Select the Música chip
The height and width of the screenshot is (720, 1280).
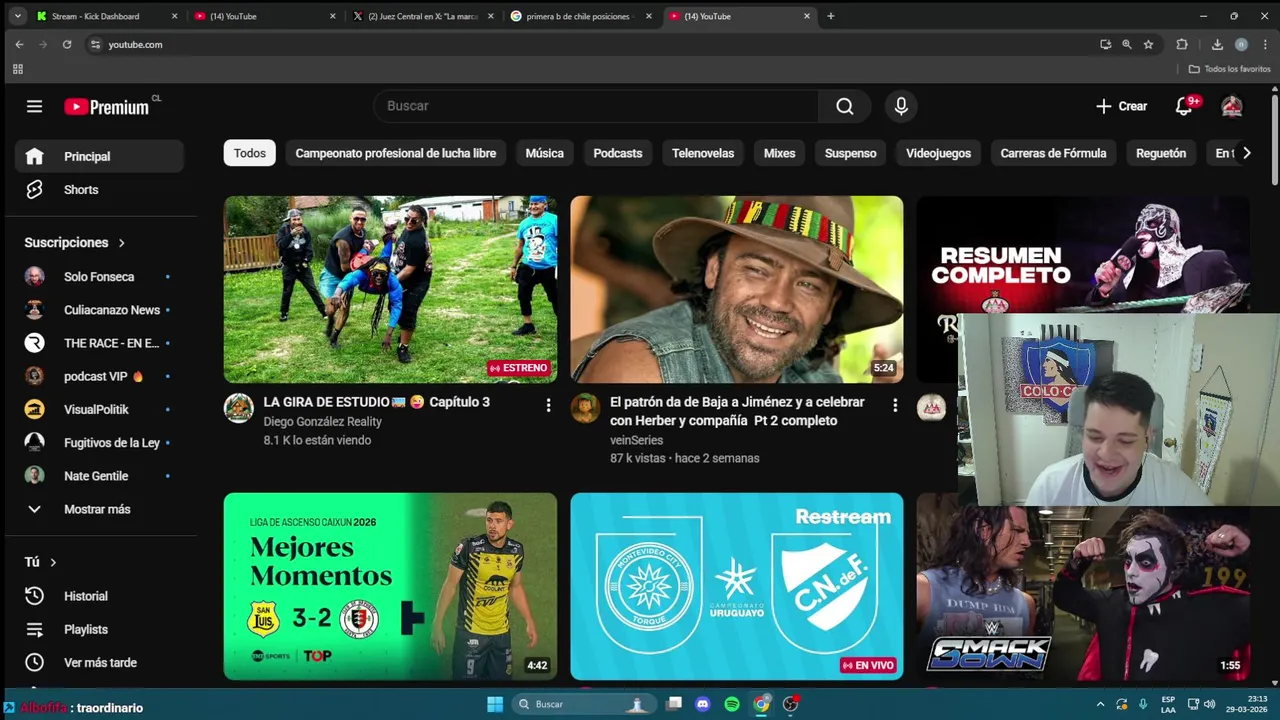tap(545, 153)
